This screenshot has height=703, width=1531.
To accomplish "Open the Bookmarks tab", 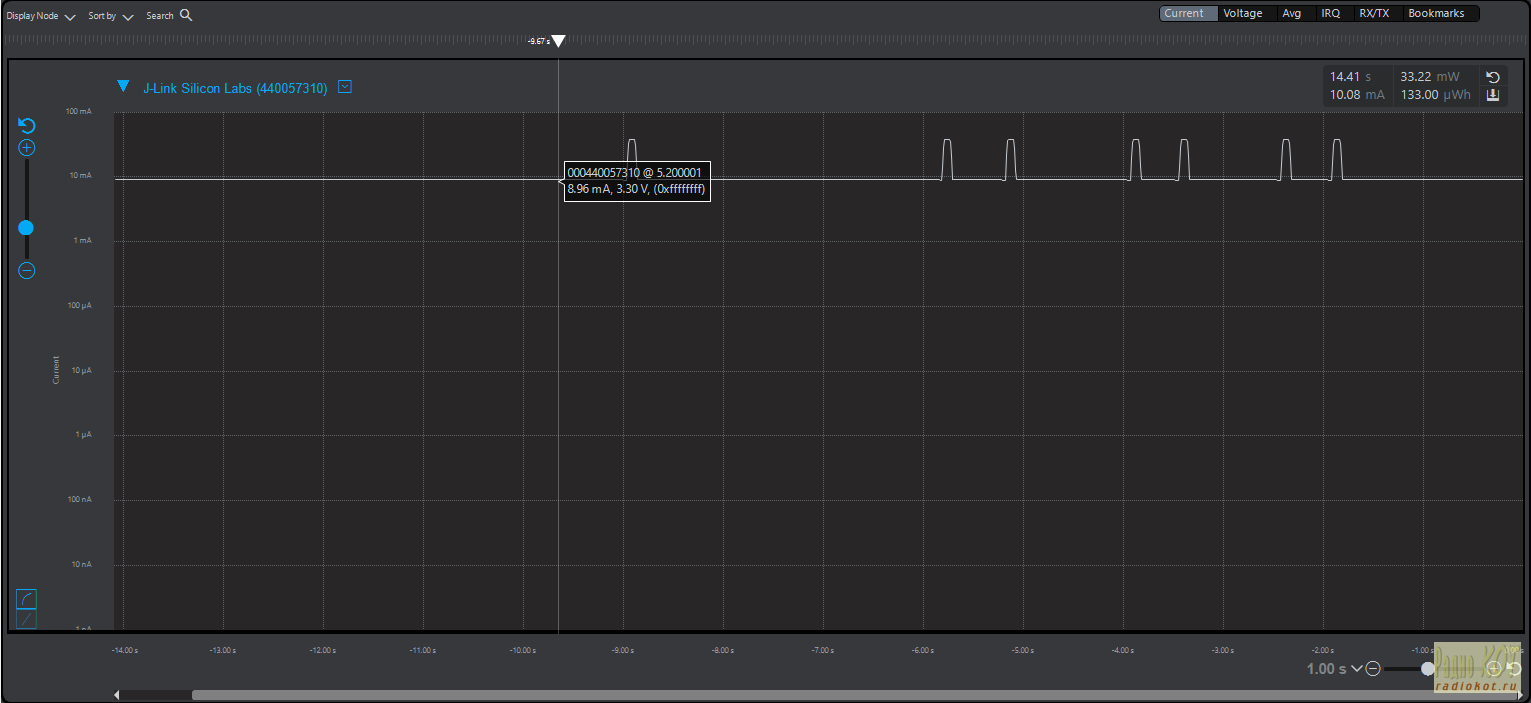I will (x=1436, y=13).
